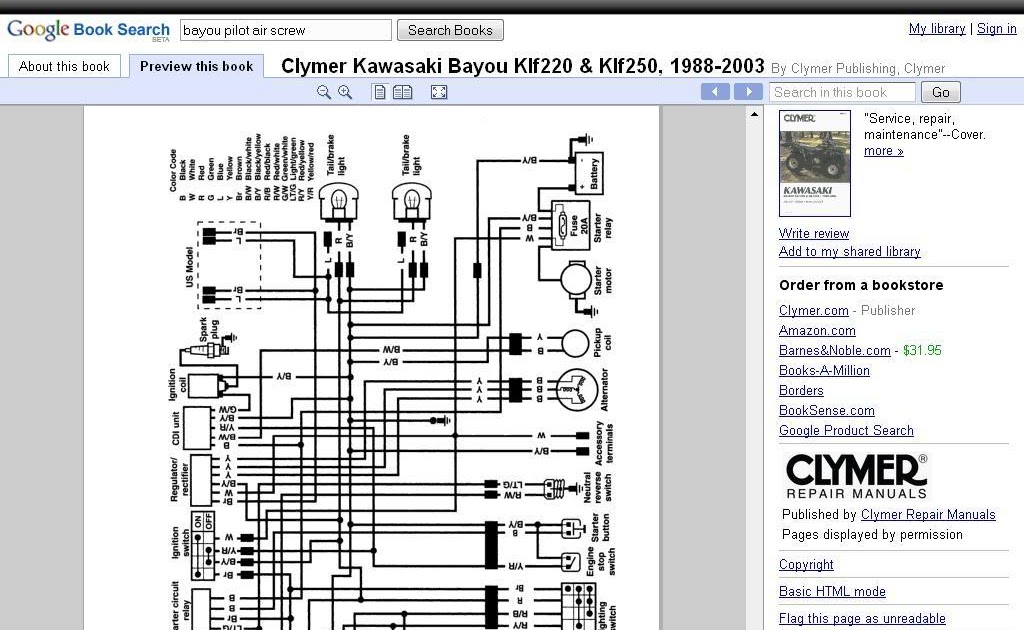Focus the Search in this book field

pos(842,92)
